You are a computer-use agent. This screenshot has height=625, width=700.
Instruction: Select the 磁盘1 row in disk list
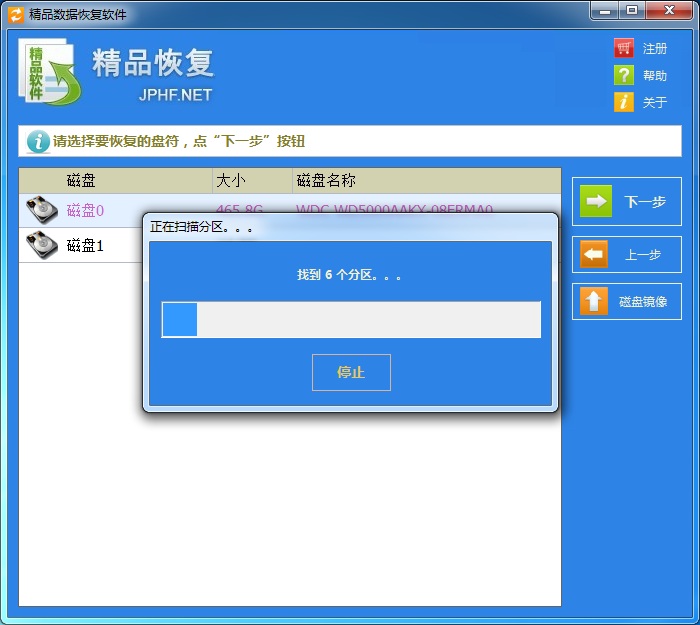pyautogui.click(x=85, y=246)
